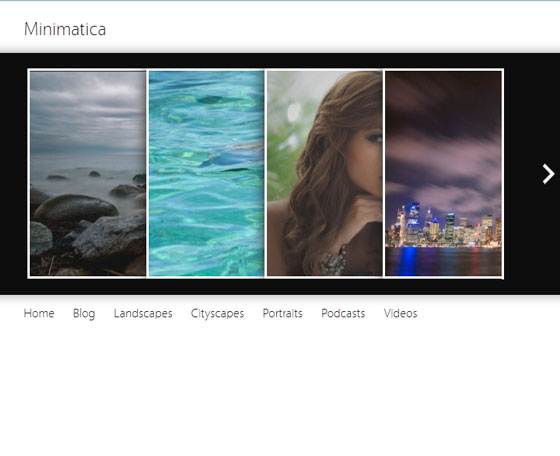This screenshot has width=560, height=456.
Task: Click the large dark boulder in the seashore photo
Action: (x=76, y=210)
